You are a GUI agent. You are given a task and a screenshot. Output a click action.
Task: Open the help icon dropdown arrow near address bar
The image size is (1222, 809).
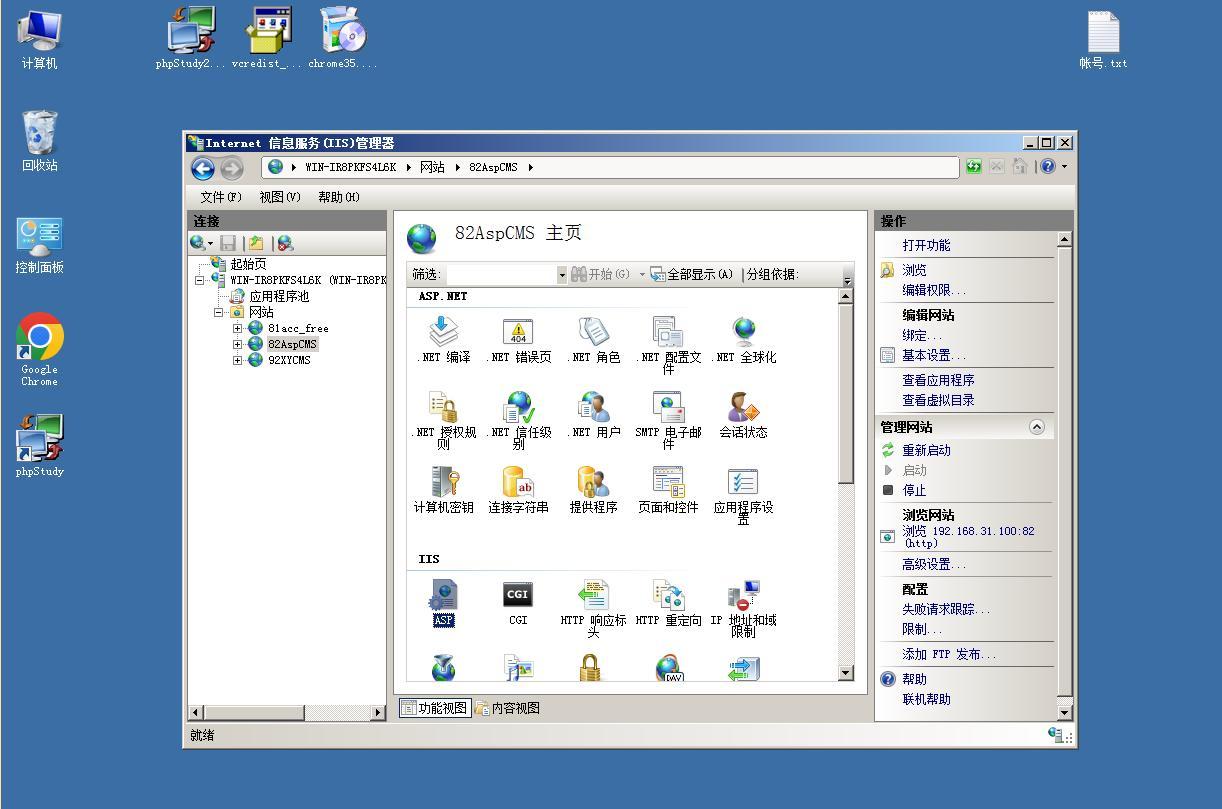coord(1064,167)
